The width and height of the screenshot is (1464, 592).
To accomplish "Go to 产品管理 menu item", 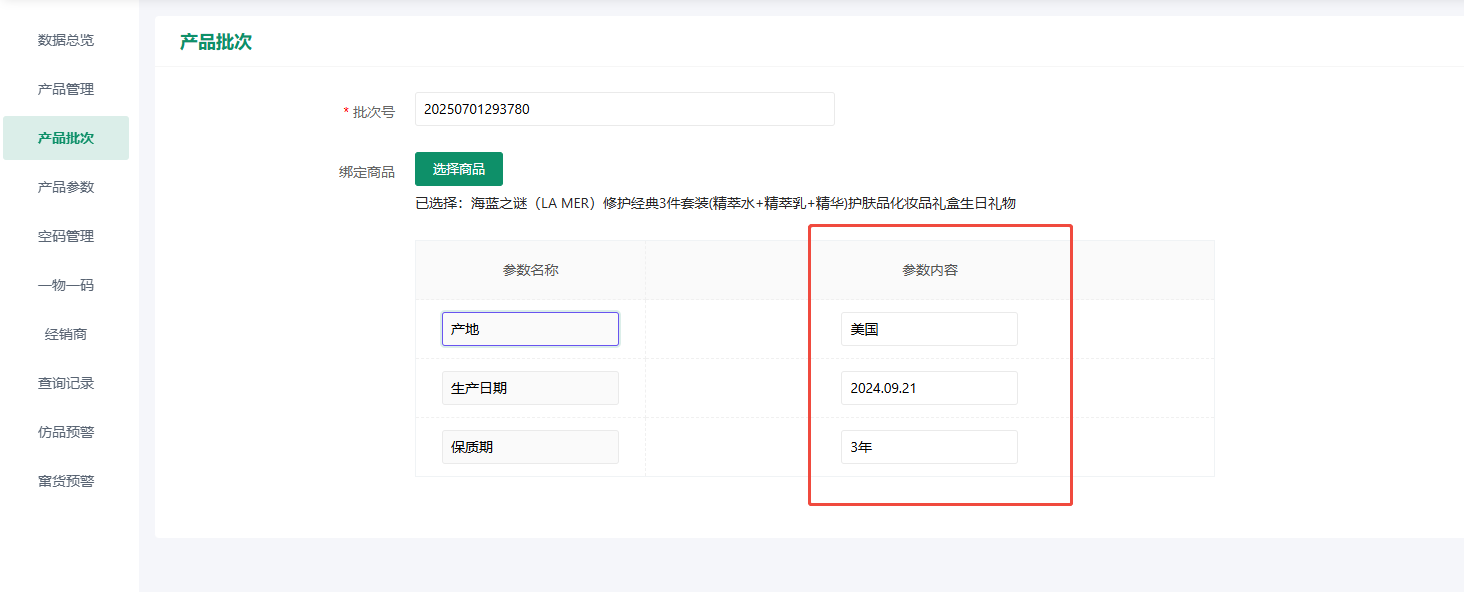I will pyautogui.click(x=66, y=89).
